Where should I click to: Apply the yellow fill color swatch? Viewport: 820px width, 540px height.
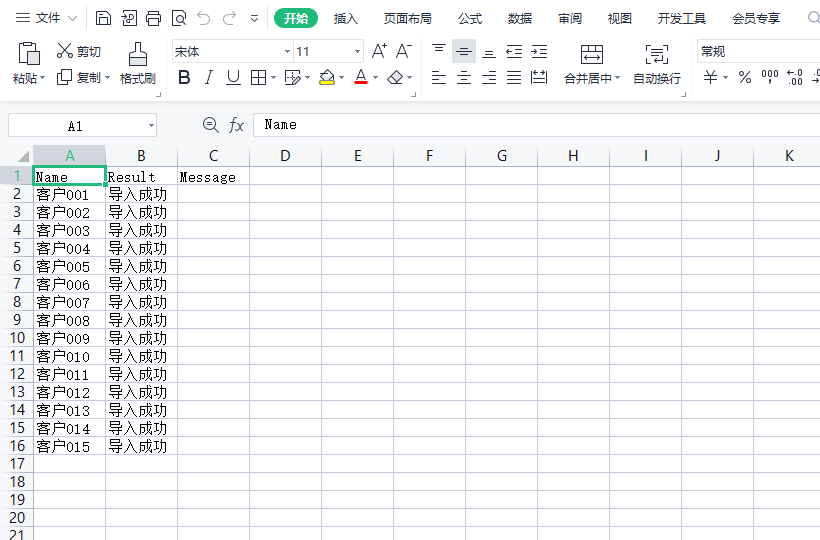(326, 77)
